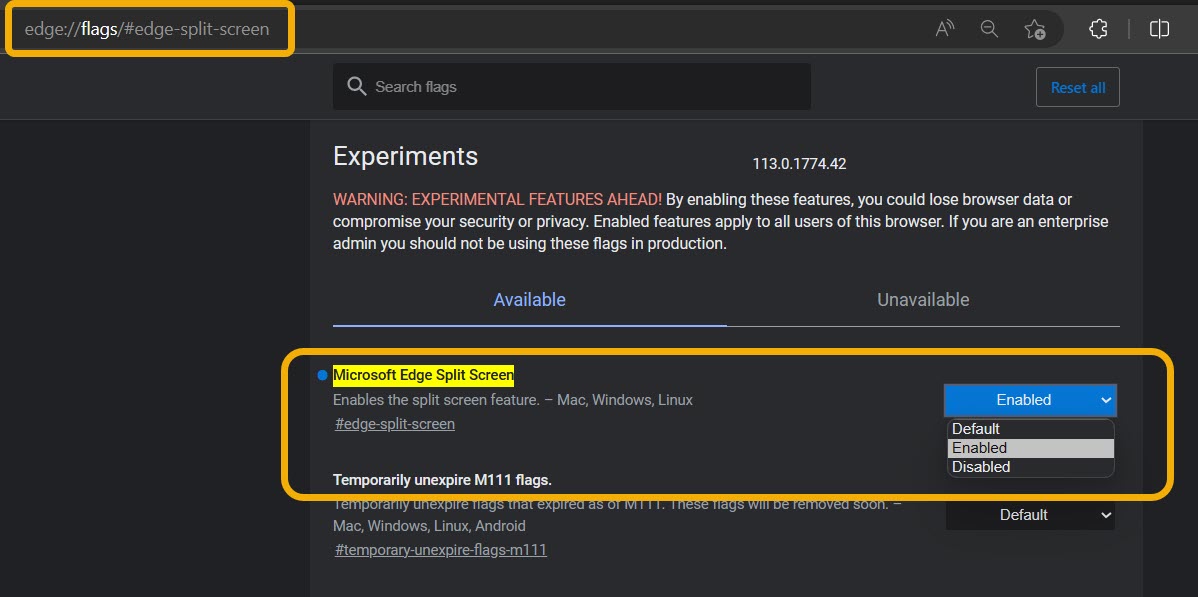1198x597 pixels.
Task: Click the Reset all button
Action: pyautogui.click(x=1078, y=87)
